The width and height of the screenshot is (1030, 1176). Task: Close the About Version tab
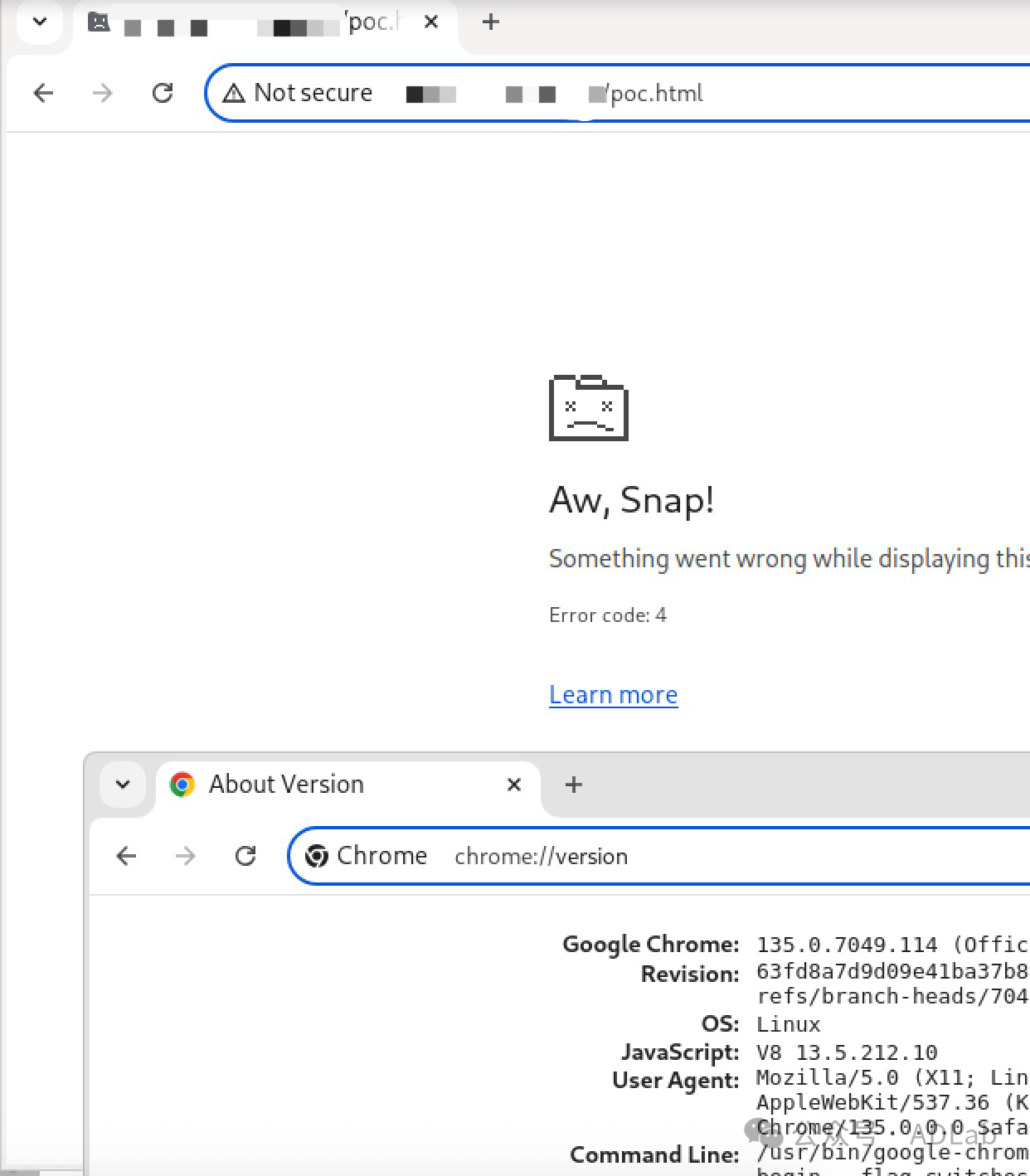pyautogui.click(x=514, y=785)
